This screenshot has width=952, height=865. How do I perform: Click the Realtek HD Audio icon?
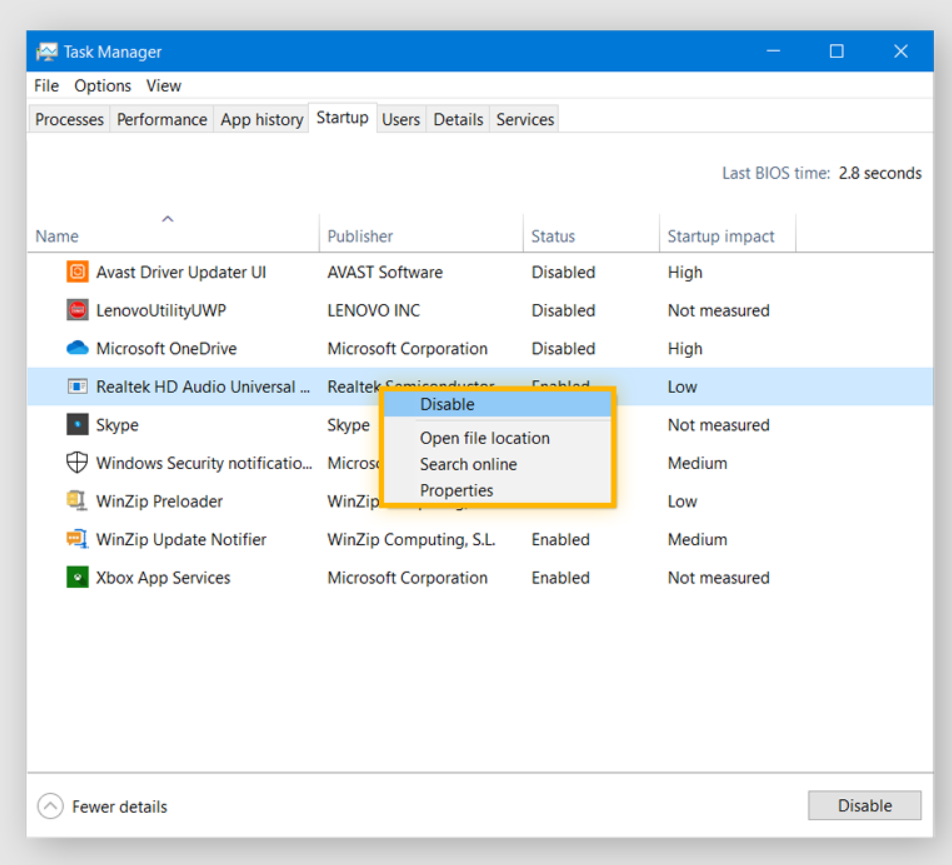[77, 386]
